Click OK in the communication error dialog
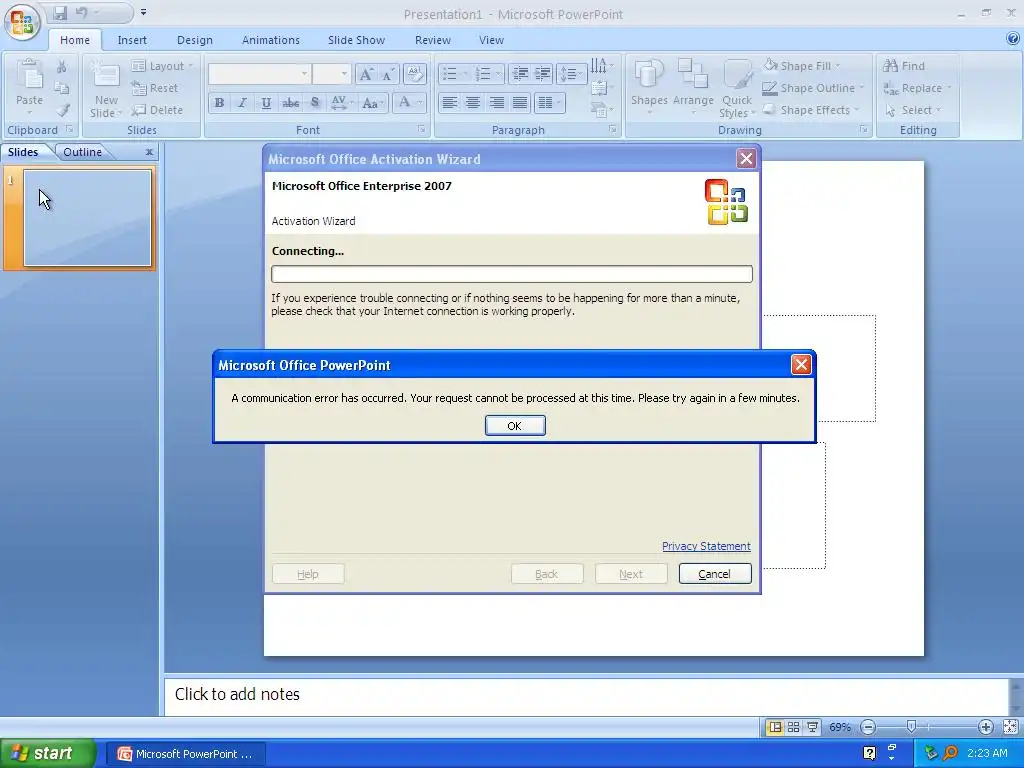Viewport: 1024px width, 768px height. [x=515, y=426]
